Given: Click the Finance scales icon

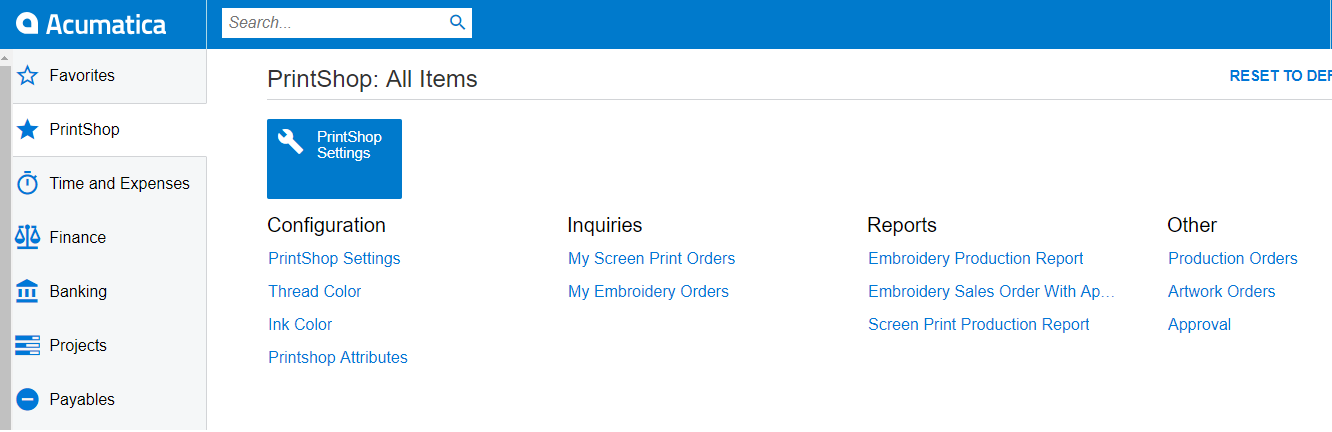Looking at the screenshot, I should tap(28, 238).
